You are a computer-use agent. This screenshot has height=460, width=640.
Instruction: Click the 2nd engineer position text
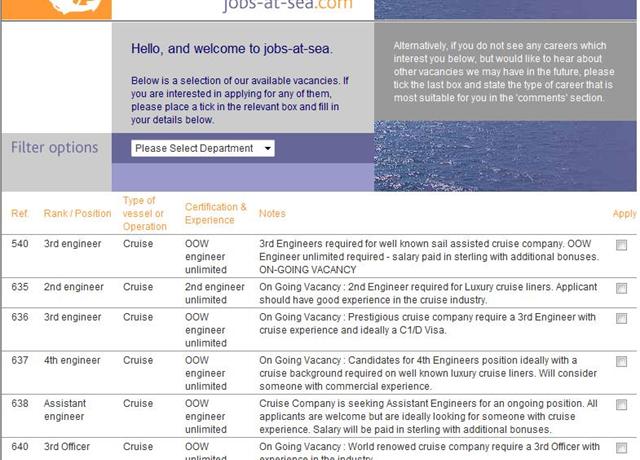[74, 287]
